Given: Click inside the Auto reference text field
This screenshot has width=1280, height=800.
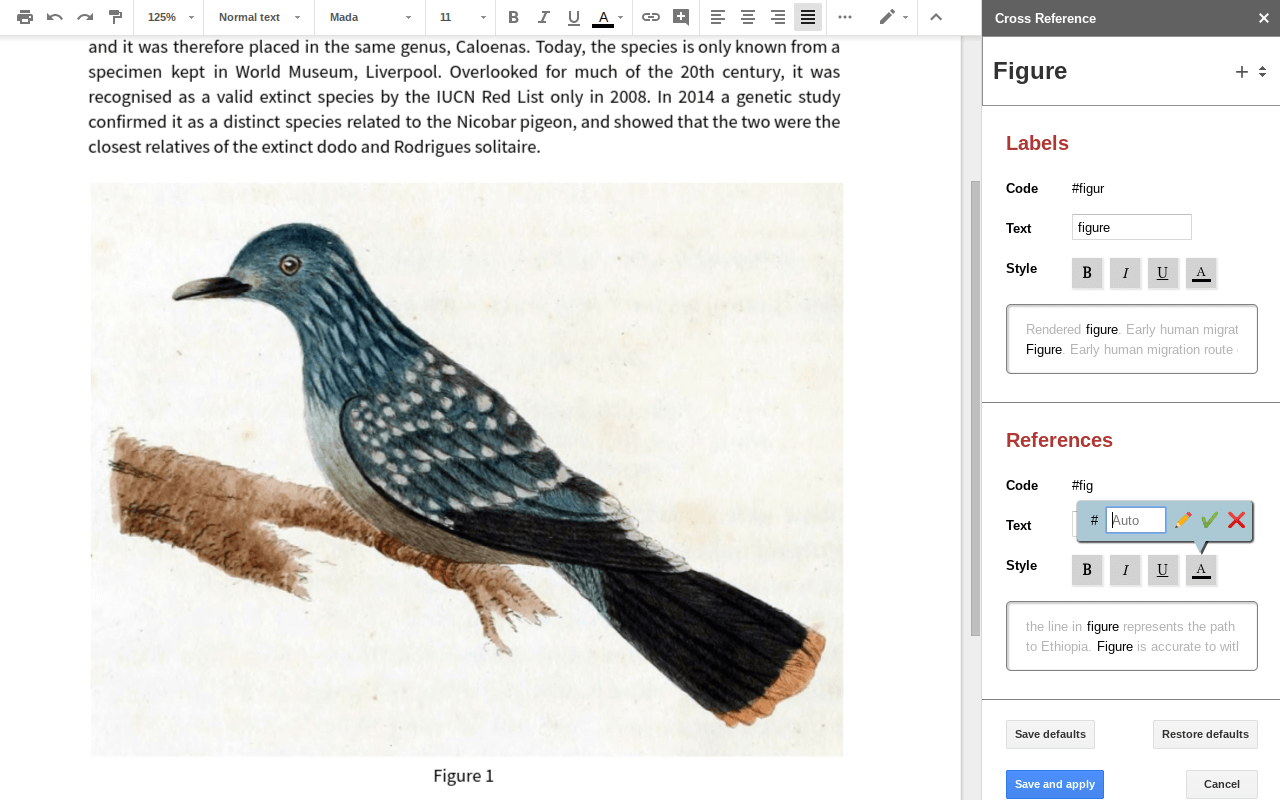Looking at the screenshot, I should (1135, 520).
